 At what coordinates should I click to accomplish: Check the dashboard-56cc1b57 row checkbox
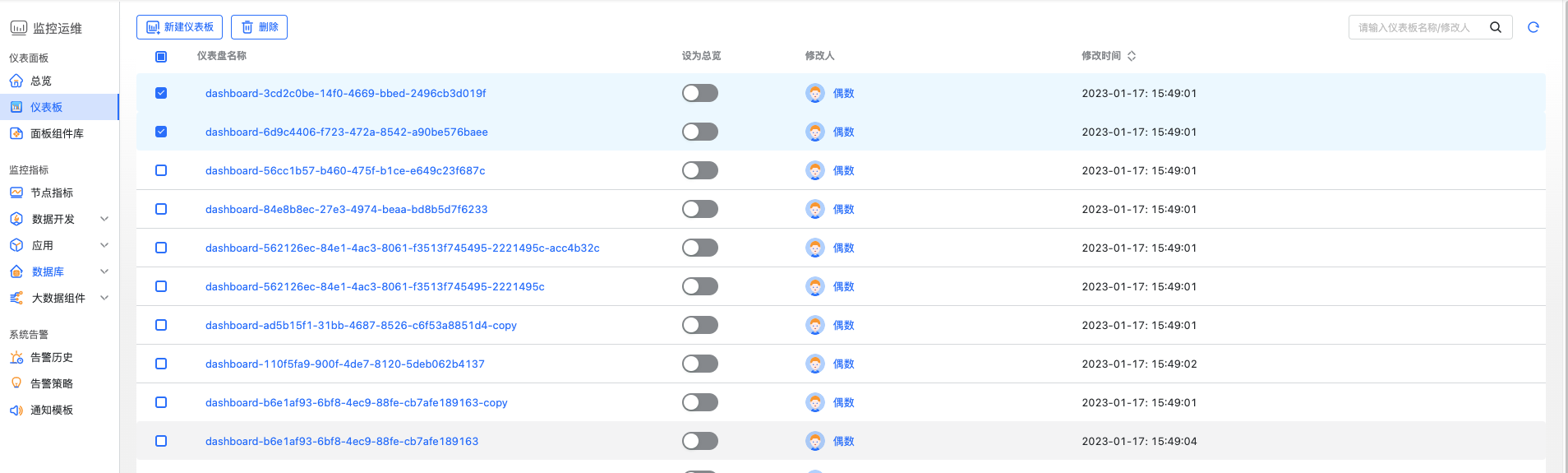[161, 170]
